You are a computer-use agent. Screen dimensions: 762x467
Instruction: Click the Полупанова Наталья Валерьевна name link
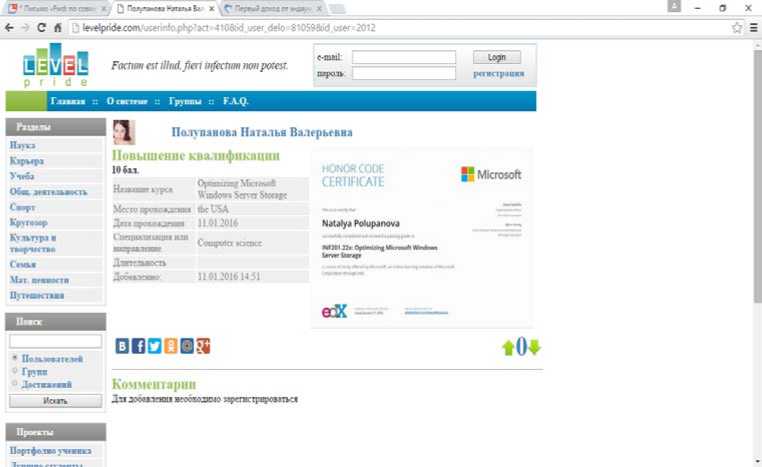pyautogui.click(x=262, y=132)
